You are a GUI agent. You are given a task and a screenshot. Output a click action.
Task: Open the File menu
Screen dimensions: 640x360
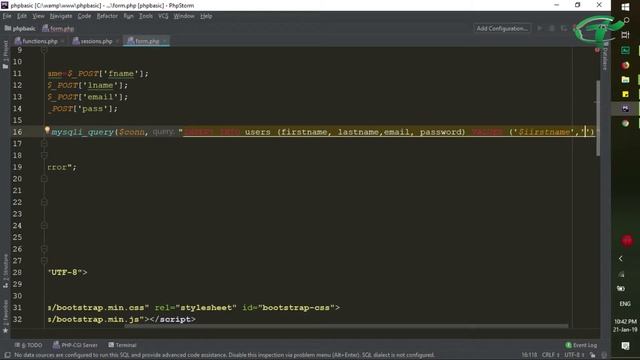tap(7, 16)
